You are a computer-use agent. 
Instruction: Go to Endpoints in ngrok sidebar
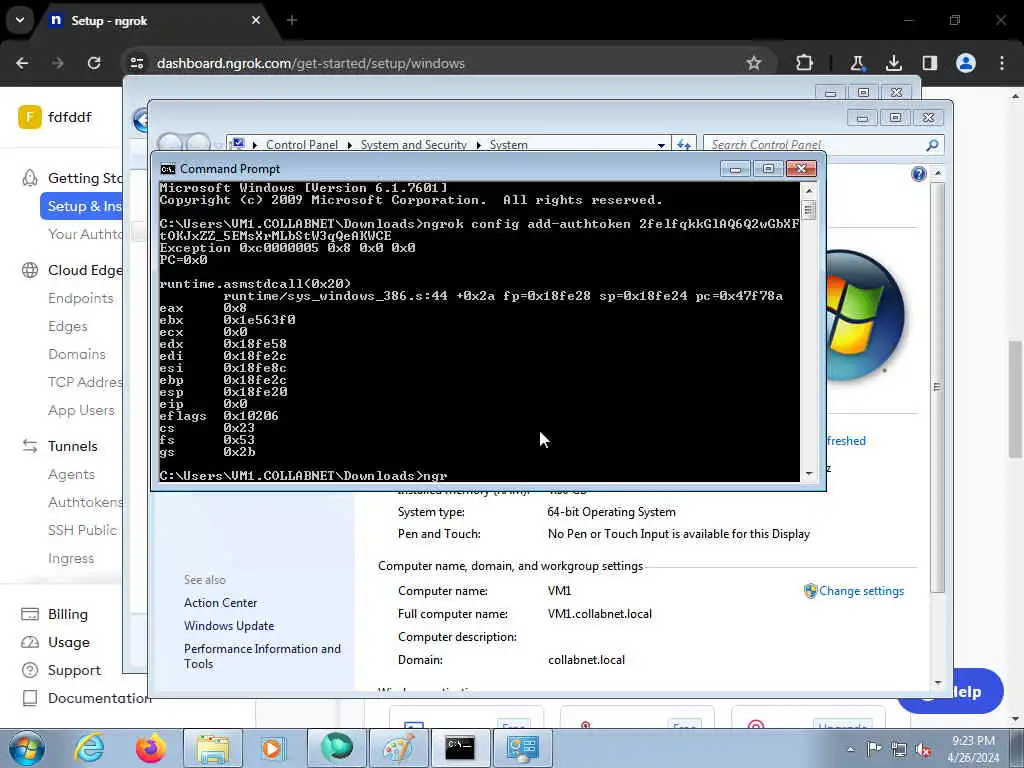click(x=81, y=298)
